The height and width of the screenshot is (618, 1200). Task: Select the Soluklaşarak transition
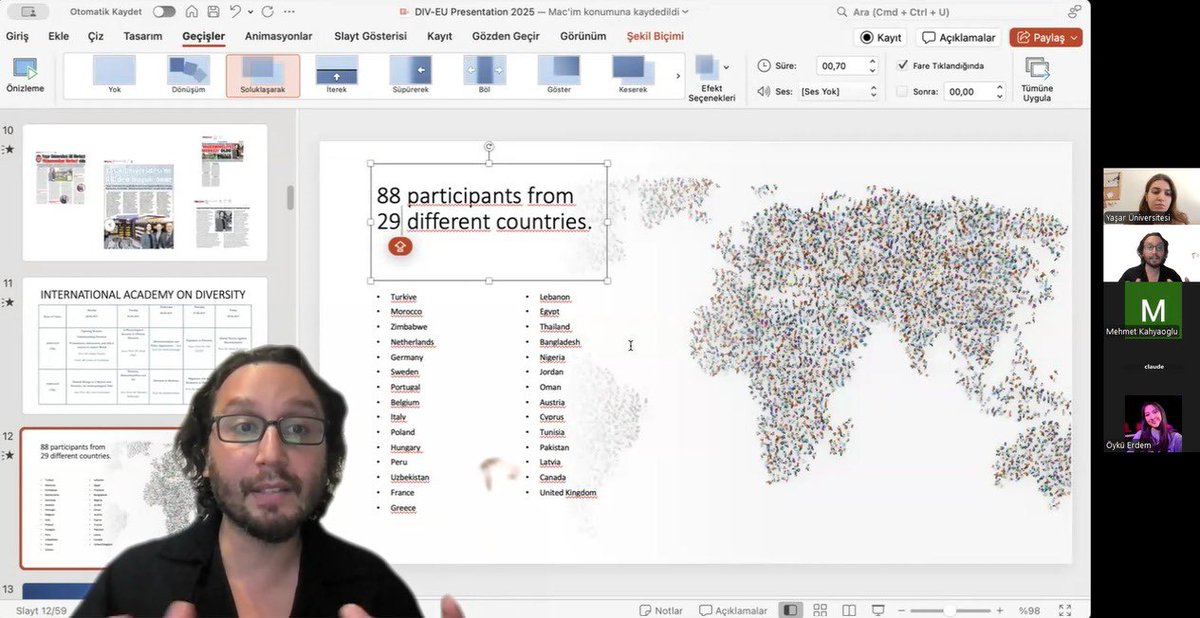click(263, 75)
